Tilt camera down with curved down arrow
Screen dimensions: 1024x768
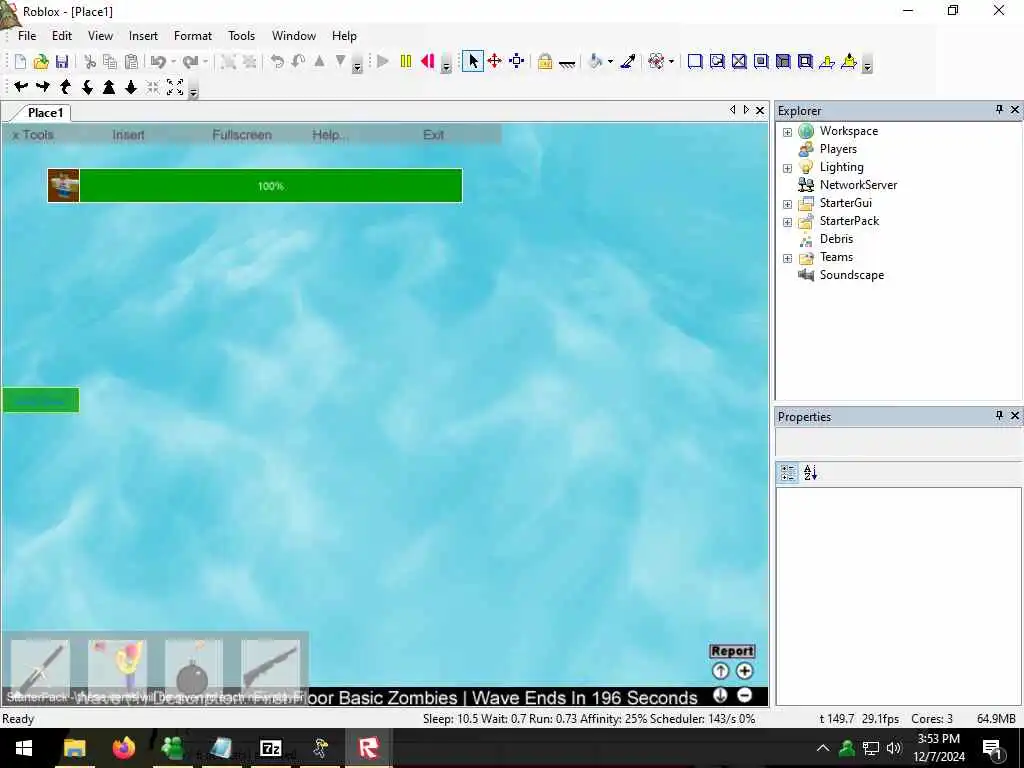point(87,87)
